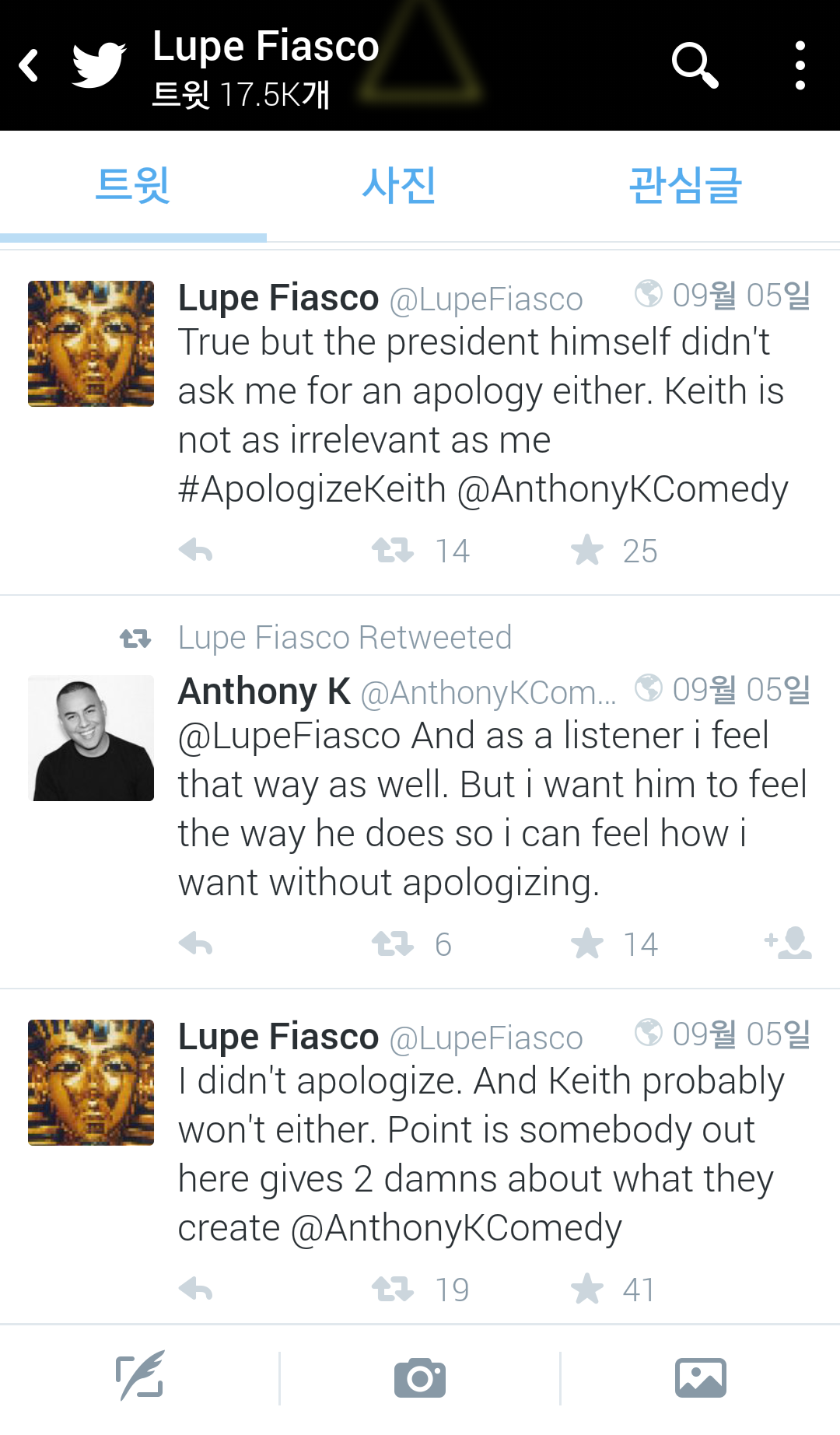This screenshot has width=840, height=1435.
Task: Favorite the tweet with 25 stars
Action: [x=587, y=551]
